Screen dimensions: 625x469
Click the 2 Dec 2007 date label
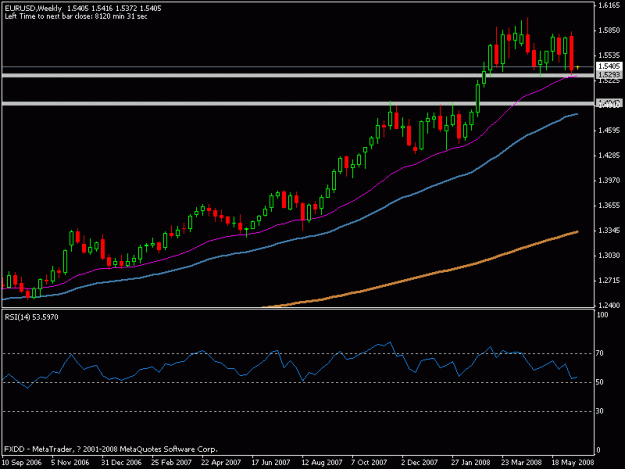tap(419, 463)
